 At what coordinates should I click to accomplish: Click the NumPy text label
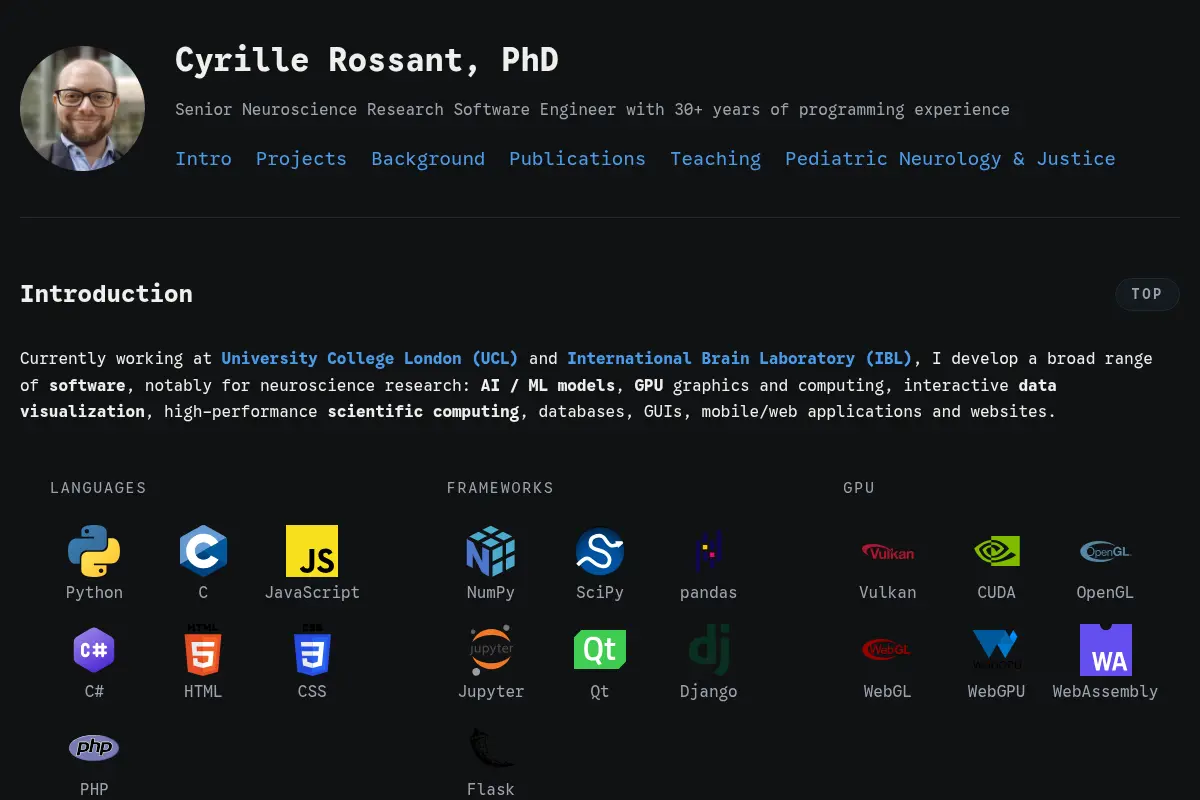point(491,592)
